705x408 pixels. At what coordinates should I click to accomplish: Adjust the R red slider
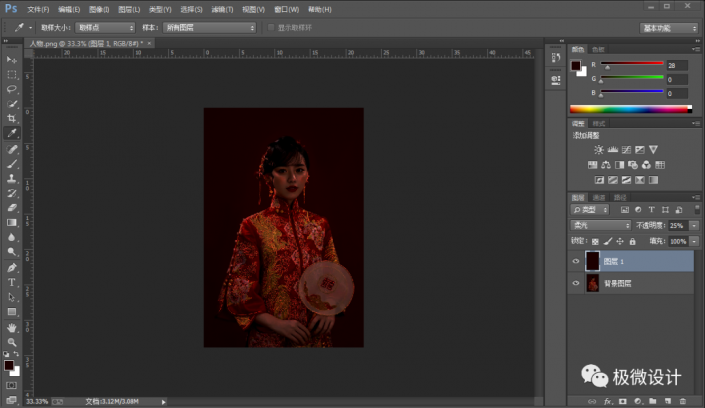pyautogui.click(x=607, y=67)
